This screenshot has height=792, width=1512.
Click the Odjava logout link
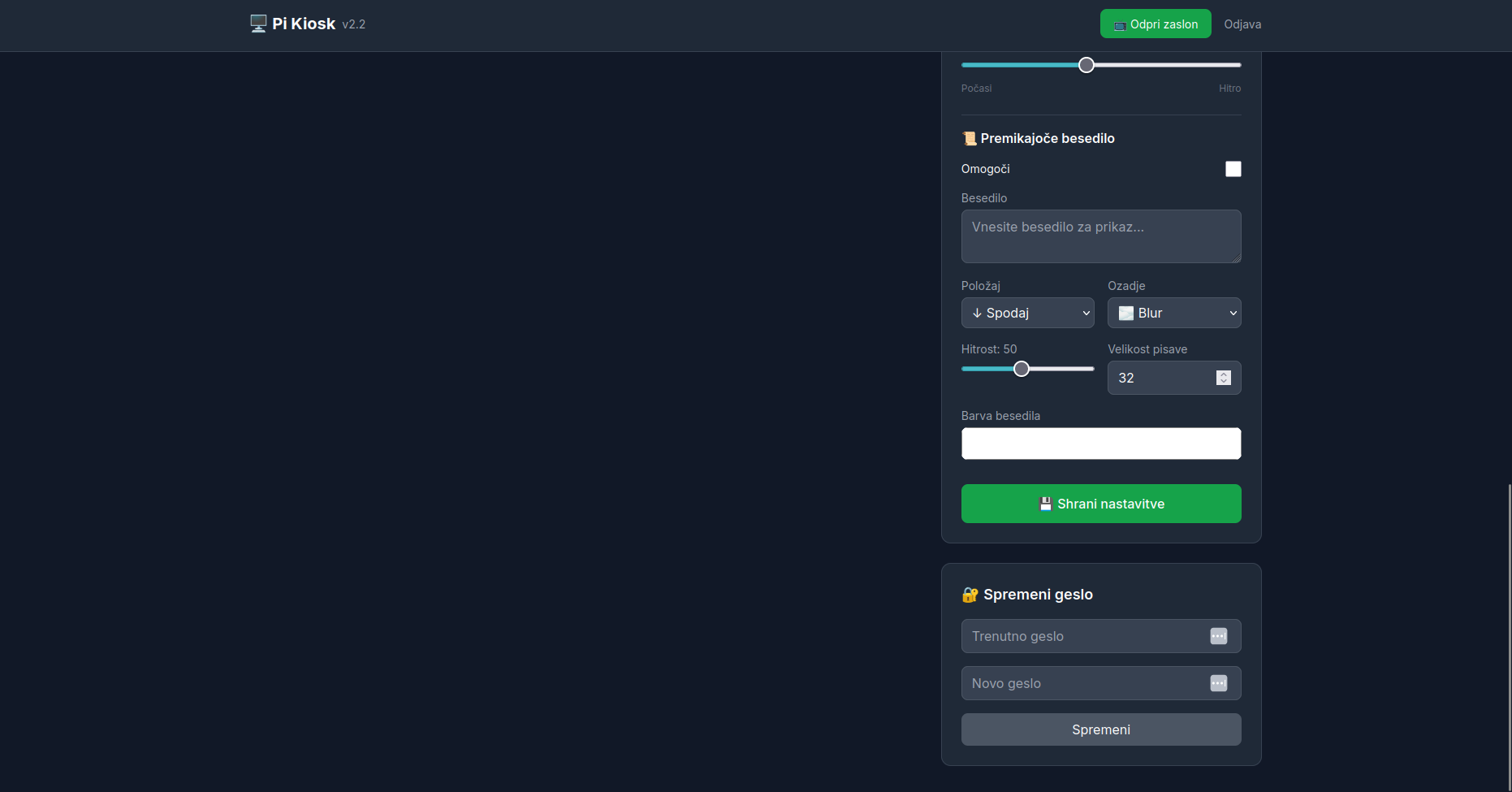(1242, 24)
